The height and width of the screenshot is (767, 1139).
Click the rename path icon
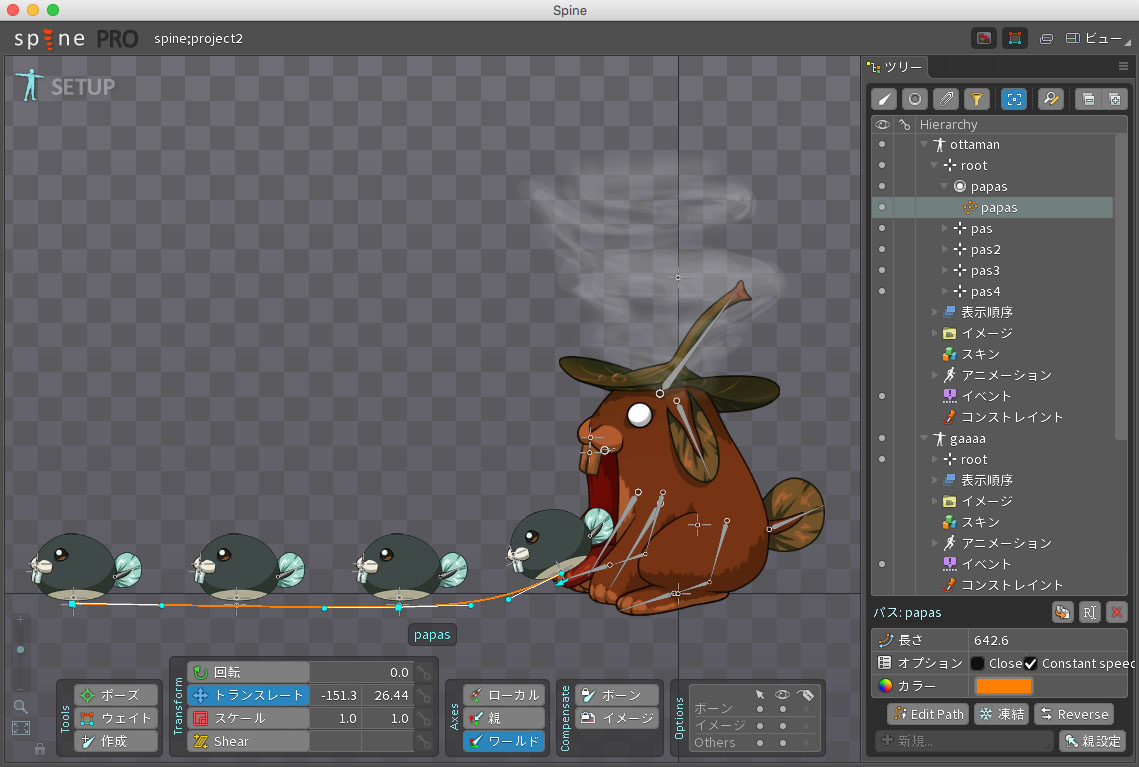1090,612
